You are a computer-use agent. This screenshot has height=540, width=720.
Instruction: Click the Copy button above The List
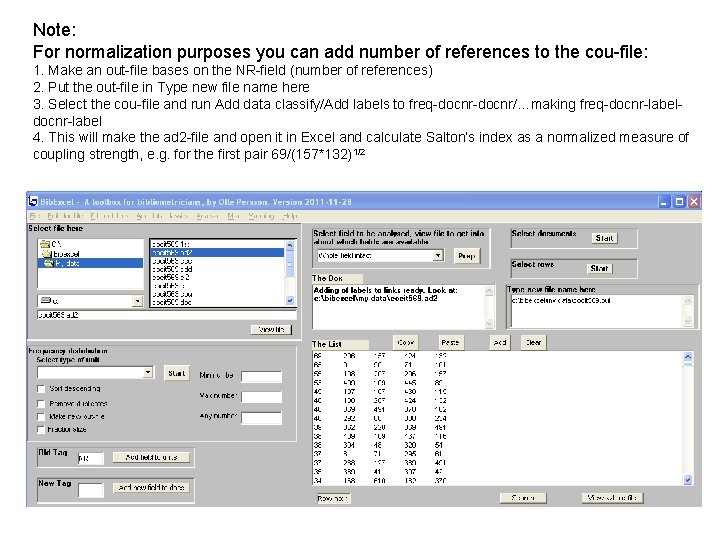[405, 342]
